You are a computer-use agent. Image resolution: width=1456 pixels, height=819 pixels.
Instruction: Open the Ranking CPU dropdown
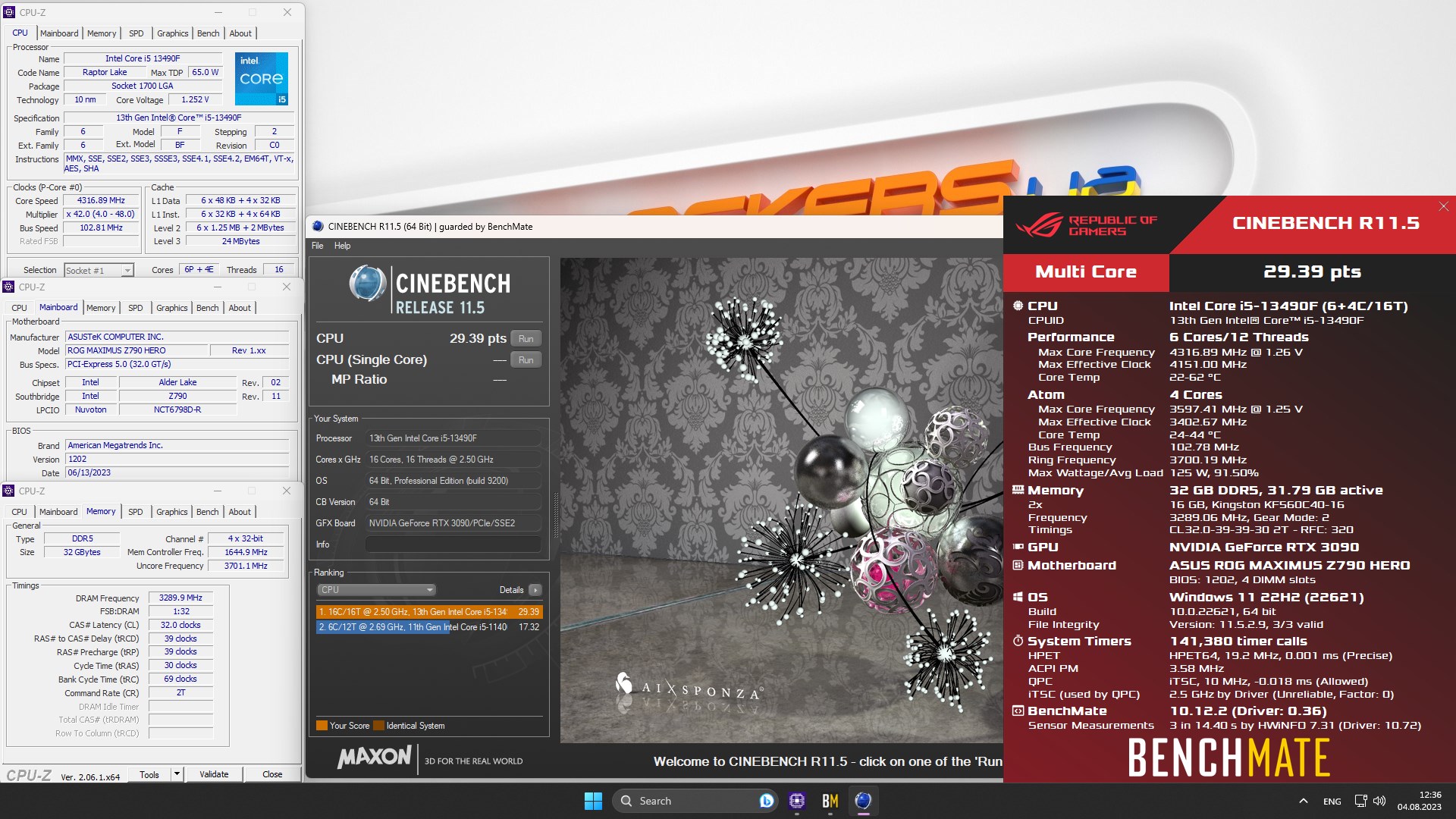click(377, 590)
